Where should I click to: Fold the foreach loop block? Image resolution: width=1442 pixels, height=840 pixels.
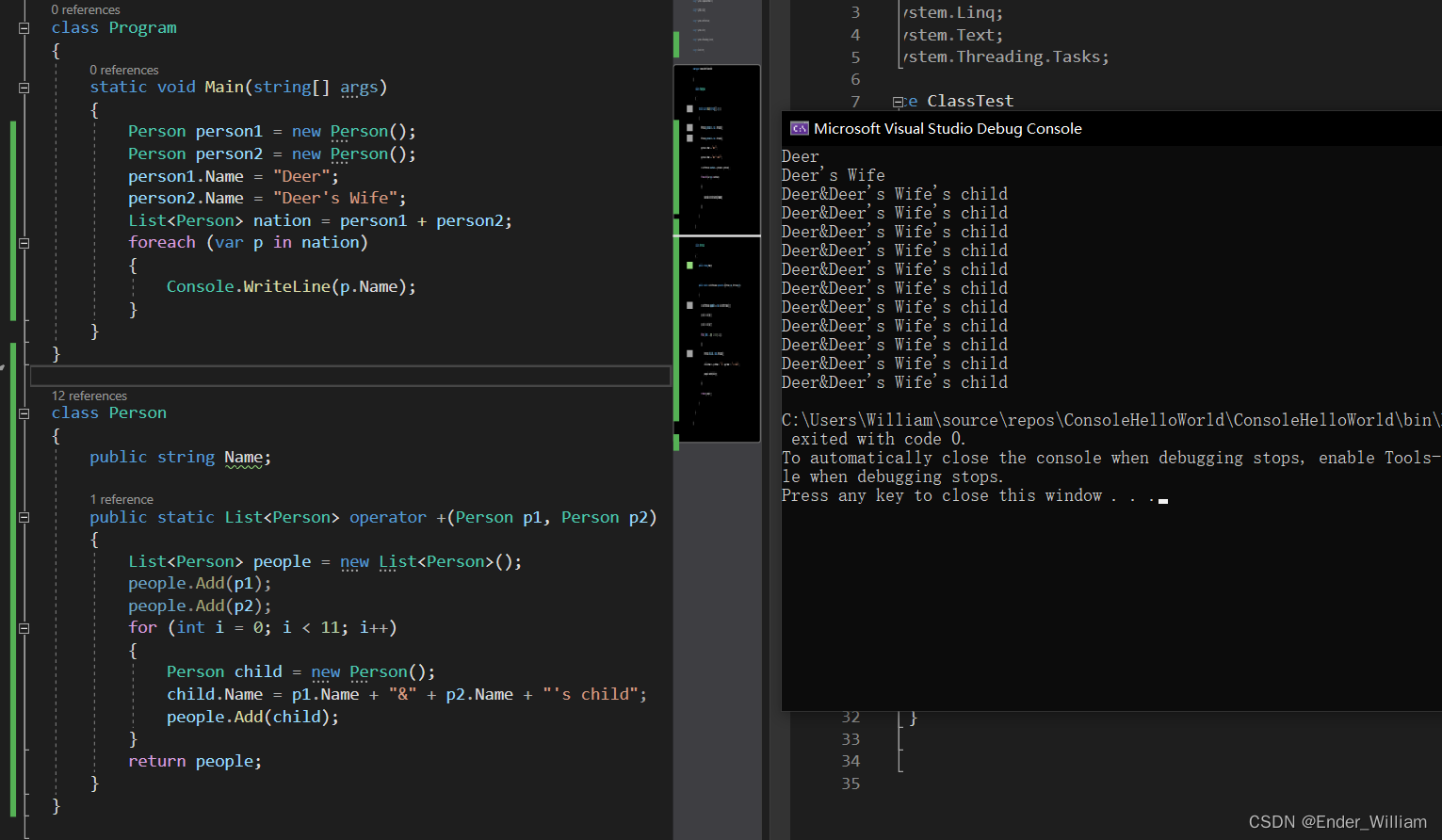[x=24, y=243]
